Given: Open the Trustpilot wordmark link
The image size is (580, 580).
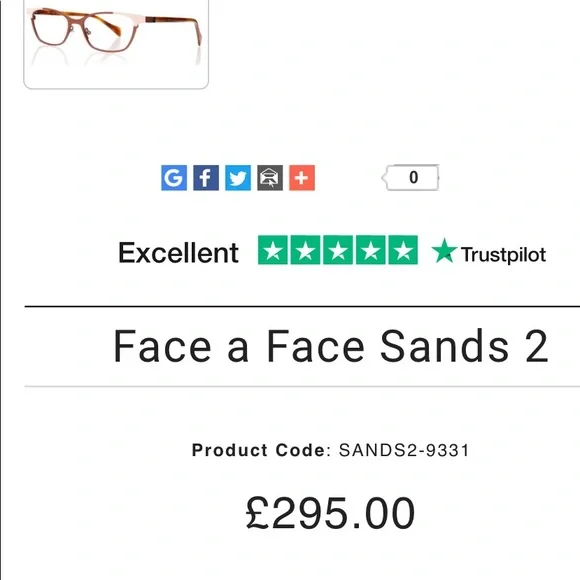Looking at the screenshot, I should (503, 255).
